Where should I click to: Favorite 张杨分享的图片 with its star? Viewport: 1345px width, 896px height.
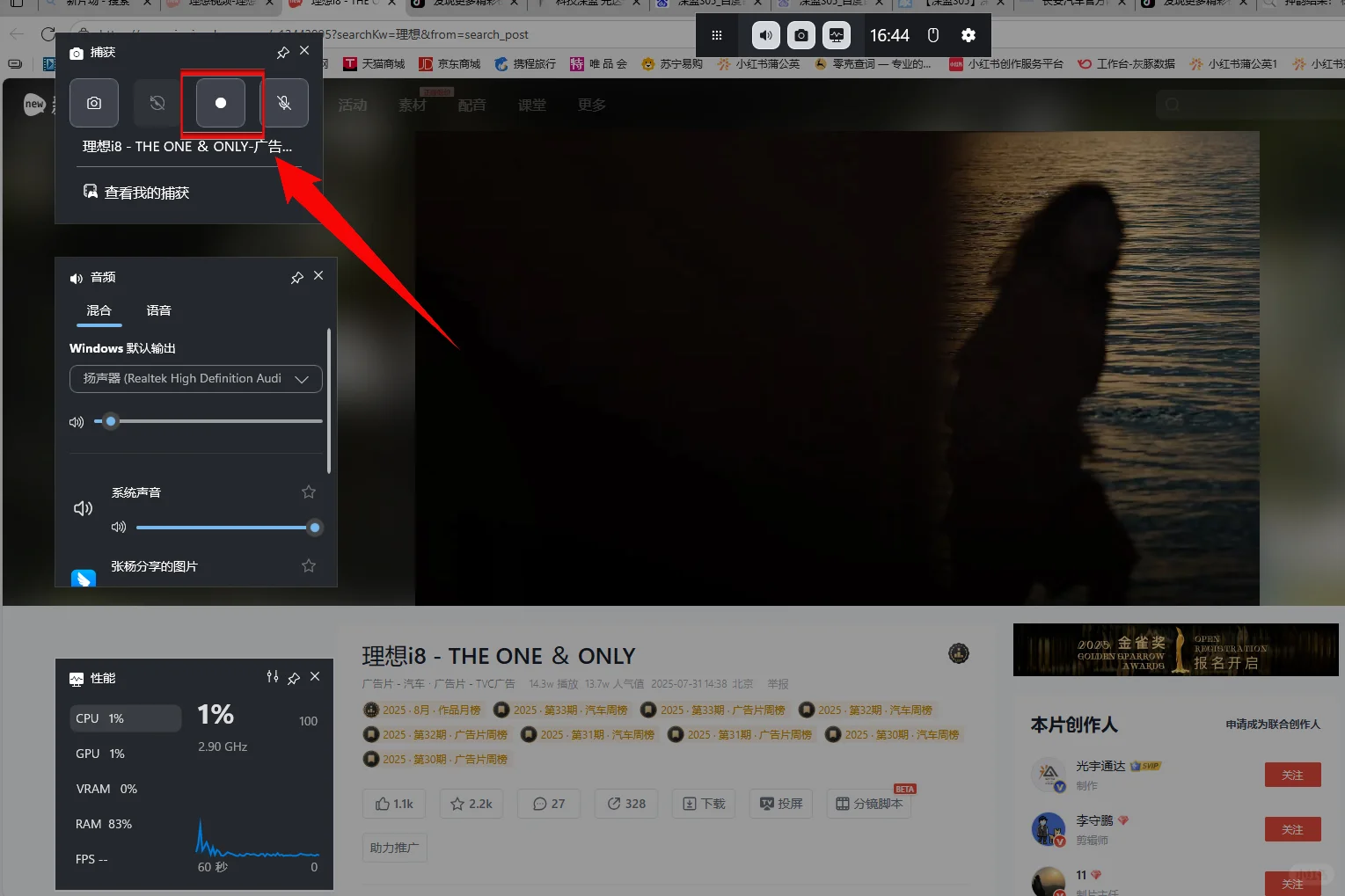click(309, 566)
